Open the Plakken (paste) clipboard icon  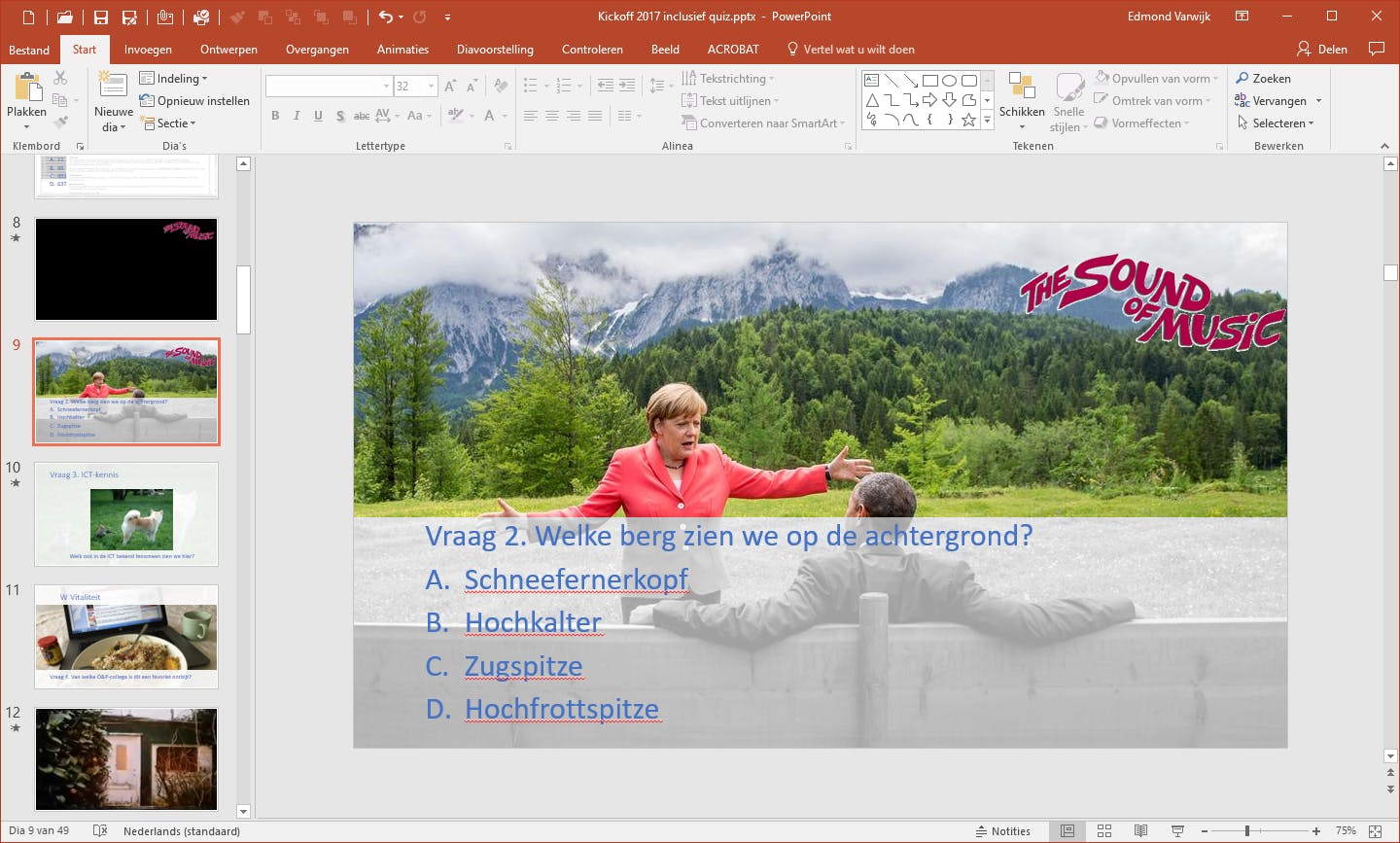[26, 88]
